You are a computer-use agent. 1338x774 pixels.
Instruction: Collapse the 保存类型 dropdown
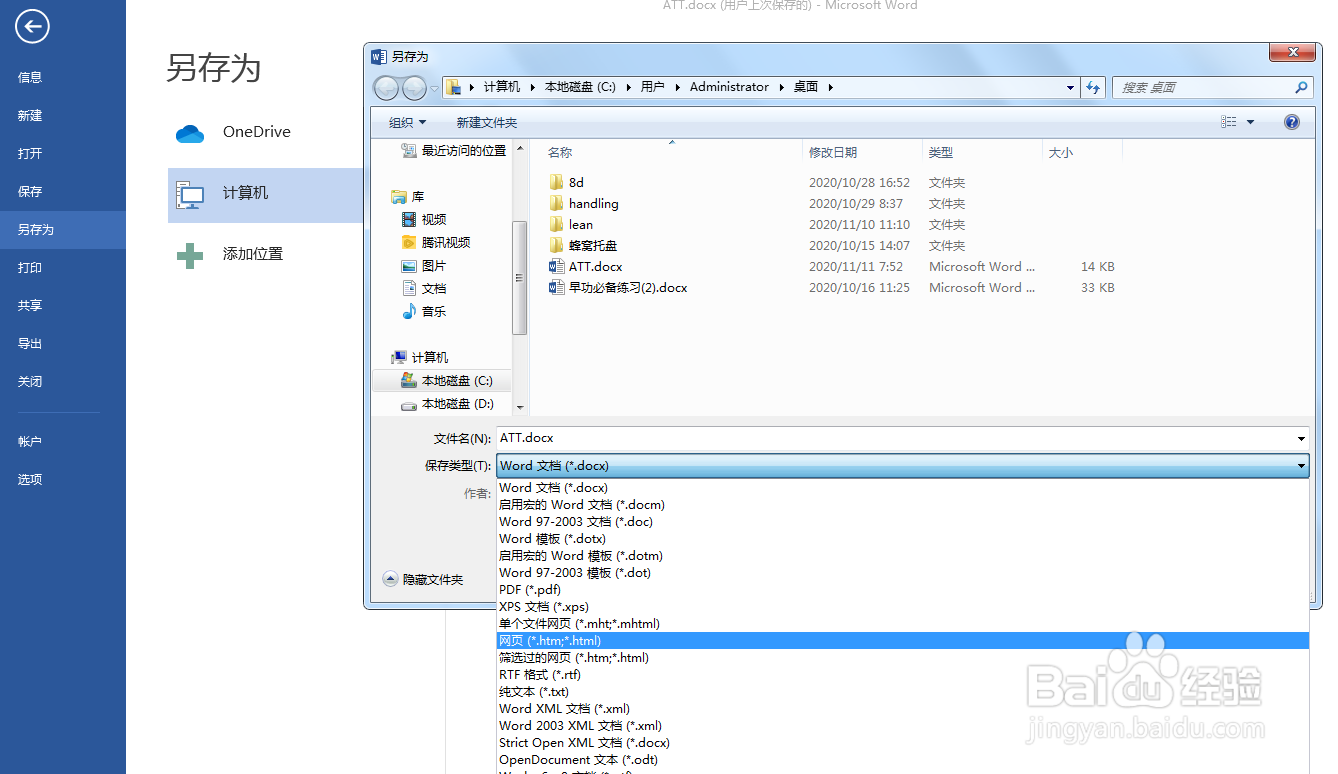(x=1300, y=466)
